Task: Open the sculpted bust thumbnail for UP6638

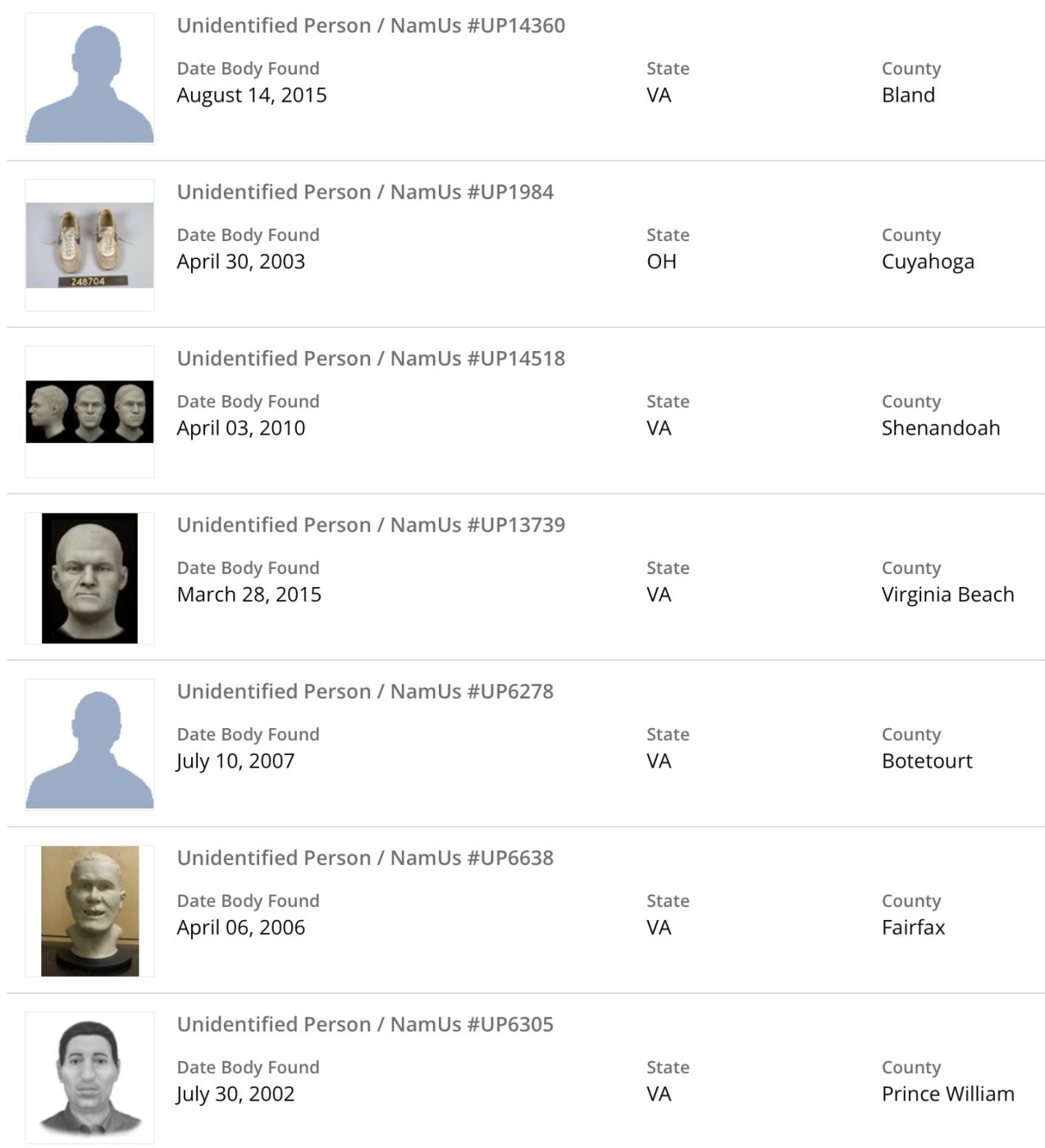Action: [89, 911]
